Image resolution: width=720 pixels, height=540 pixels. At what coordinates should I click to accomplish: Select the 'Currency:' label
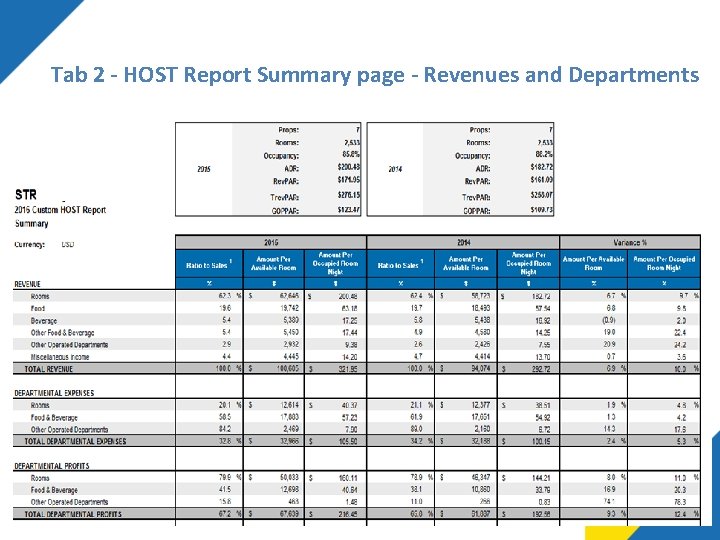[x=29, y=244]
